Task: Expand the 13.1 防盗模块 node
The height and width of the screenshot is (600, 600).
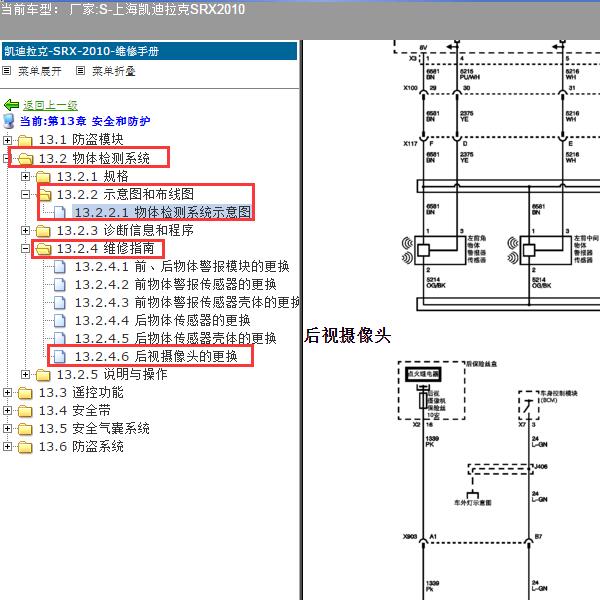Action: 7,140
